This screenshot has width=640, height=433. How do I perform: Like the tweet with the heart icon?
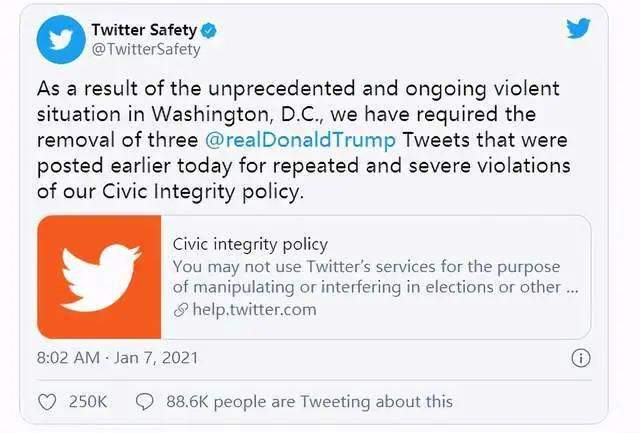pos(47,401)
